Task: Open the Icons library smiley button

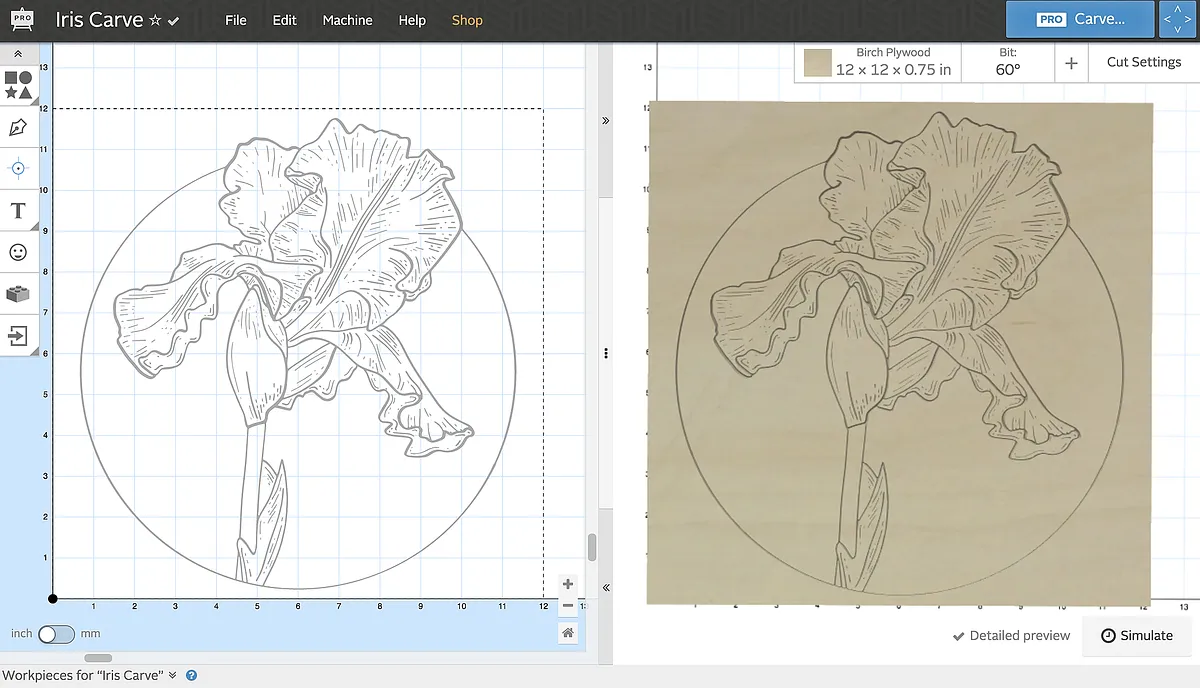Action: click(x=18, y=253)
